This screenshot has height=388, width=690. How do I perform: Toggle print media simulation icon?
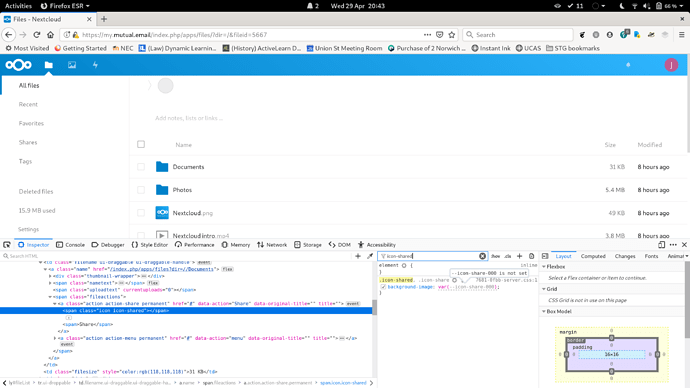click(531, 256)
